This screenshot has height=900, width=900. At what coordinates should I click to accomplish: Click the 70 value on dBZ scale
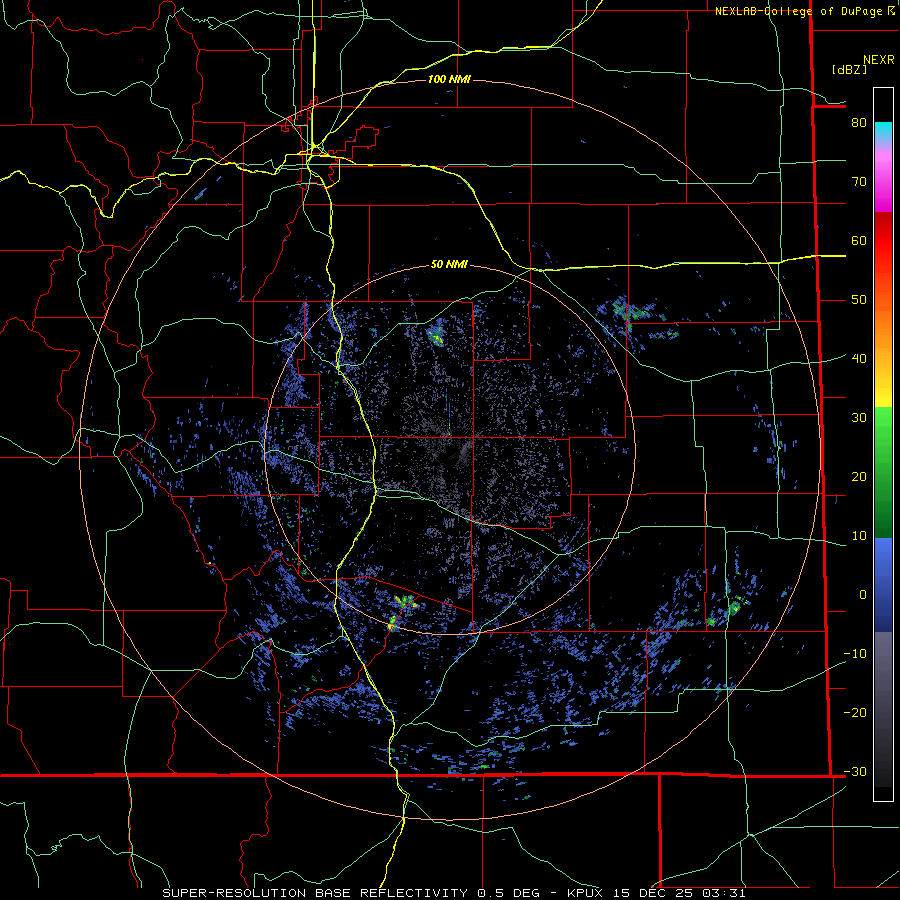click(x=859, y=181)
